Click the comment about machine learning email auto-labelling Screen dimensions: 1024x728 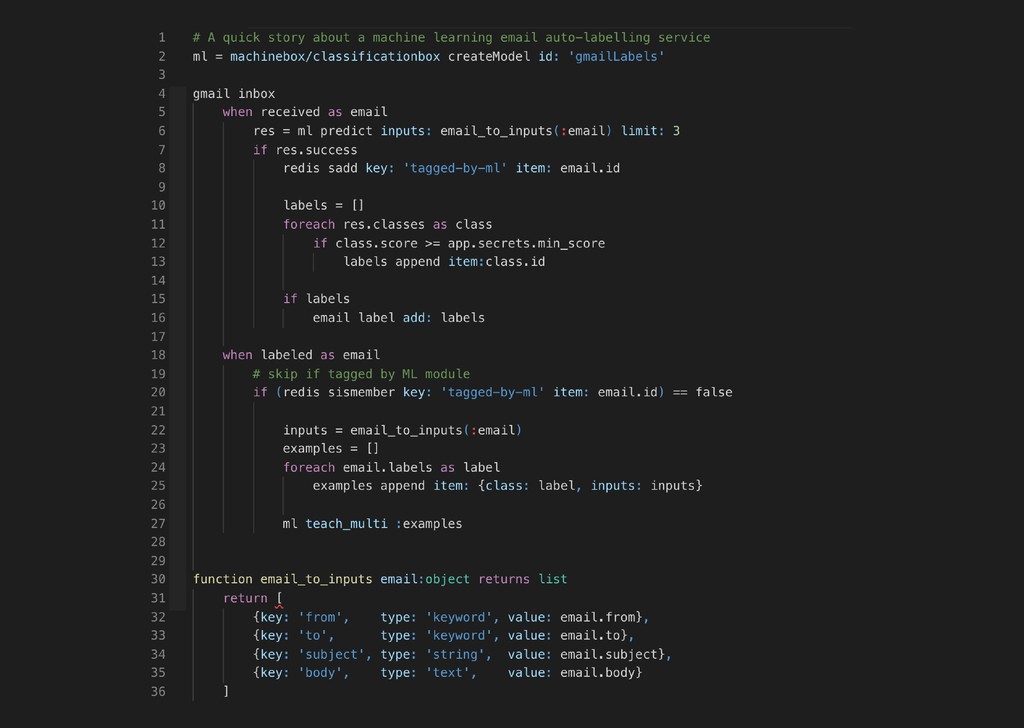tap(451, 38)
